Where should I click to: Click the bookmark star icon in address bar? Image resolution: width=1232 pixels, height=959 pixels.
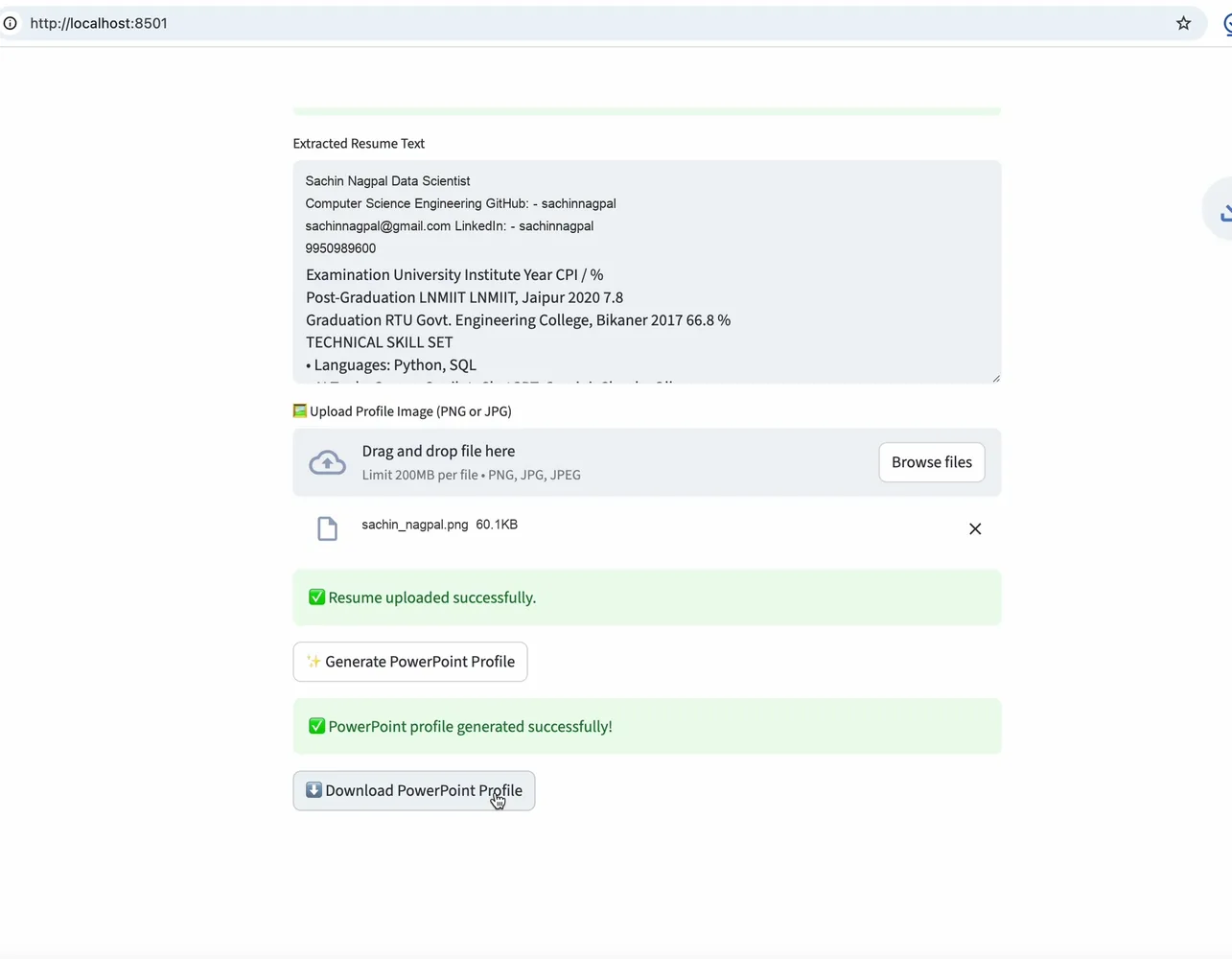pos(1183,23)
